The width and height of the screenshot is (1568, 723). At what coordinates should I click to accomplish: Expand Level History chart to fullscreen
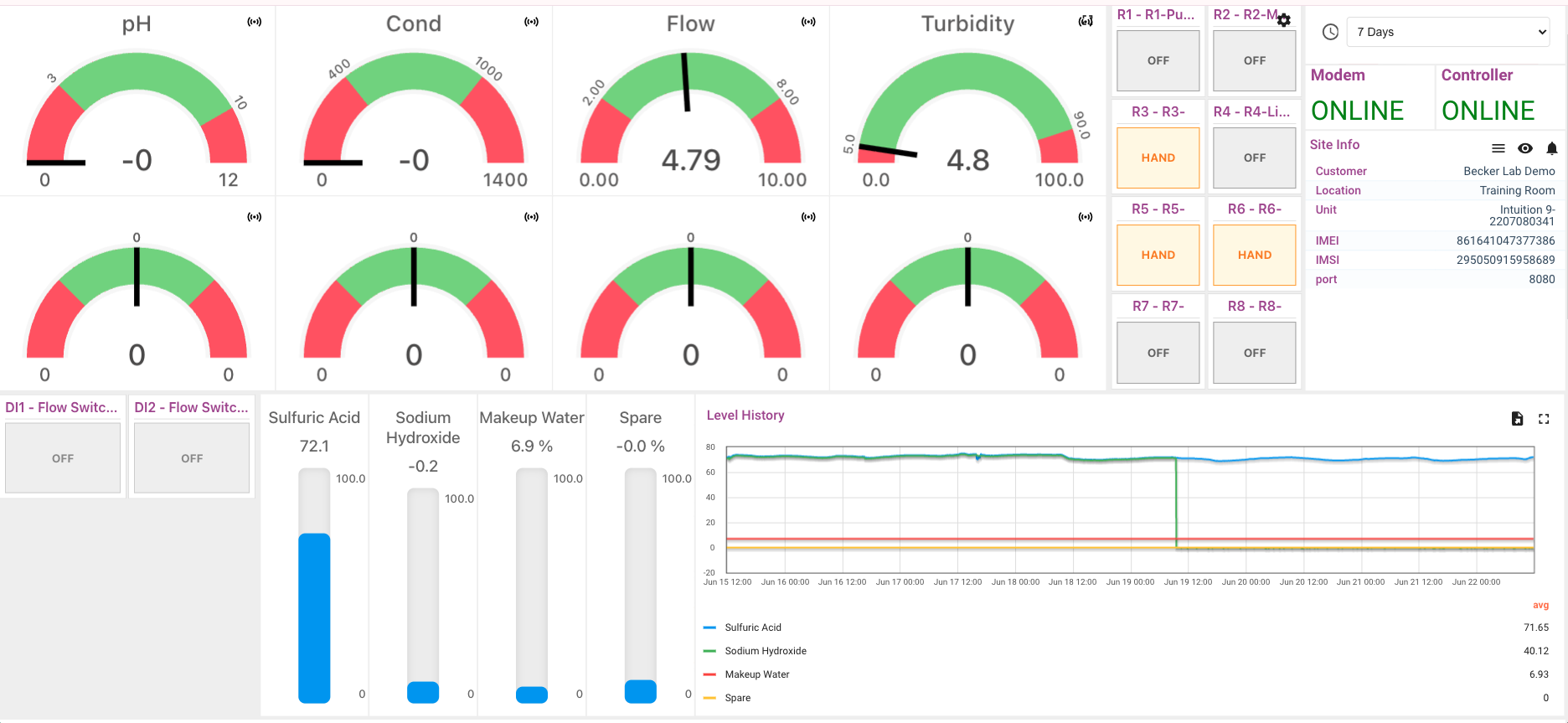click(1544, 419)
